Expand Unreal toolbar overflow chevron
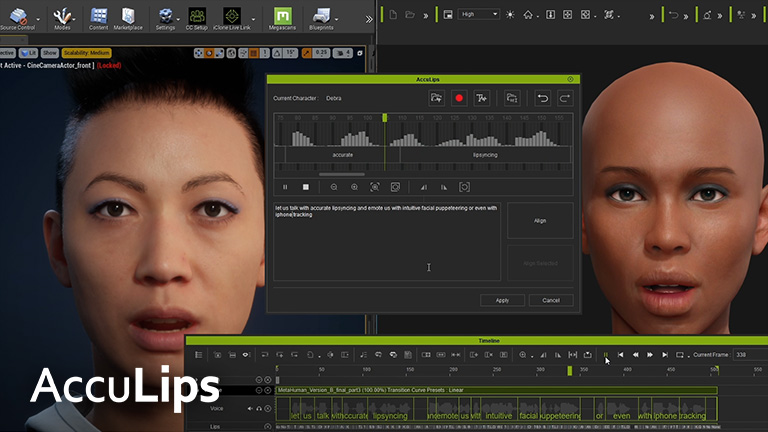768x432 pixels. (x=369, y=19)
